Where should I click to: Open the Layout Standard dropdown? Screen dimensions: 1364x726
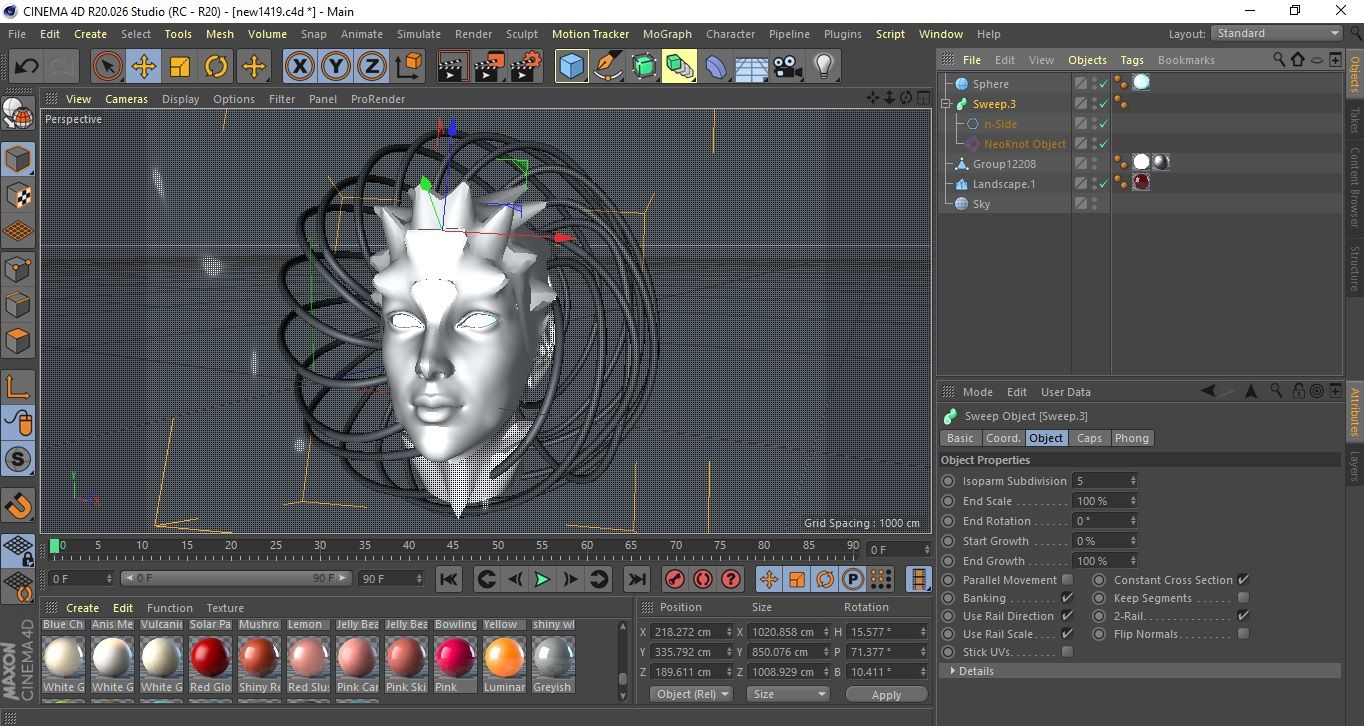tap(1277, 33)
